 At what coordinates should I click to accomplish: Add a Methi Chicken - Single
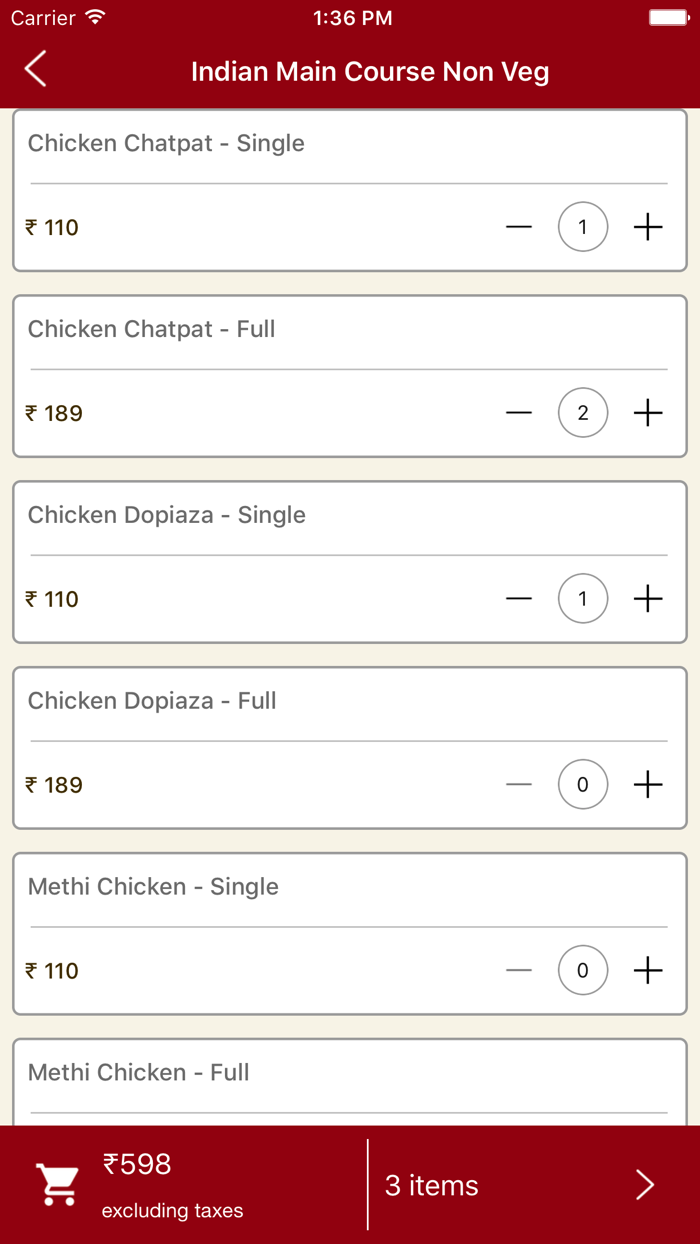(648, 970)
